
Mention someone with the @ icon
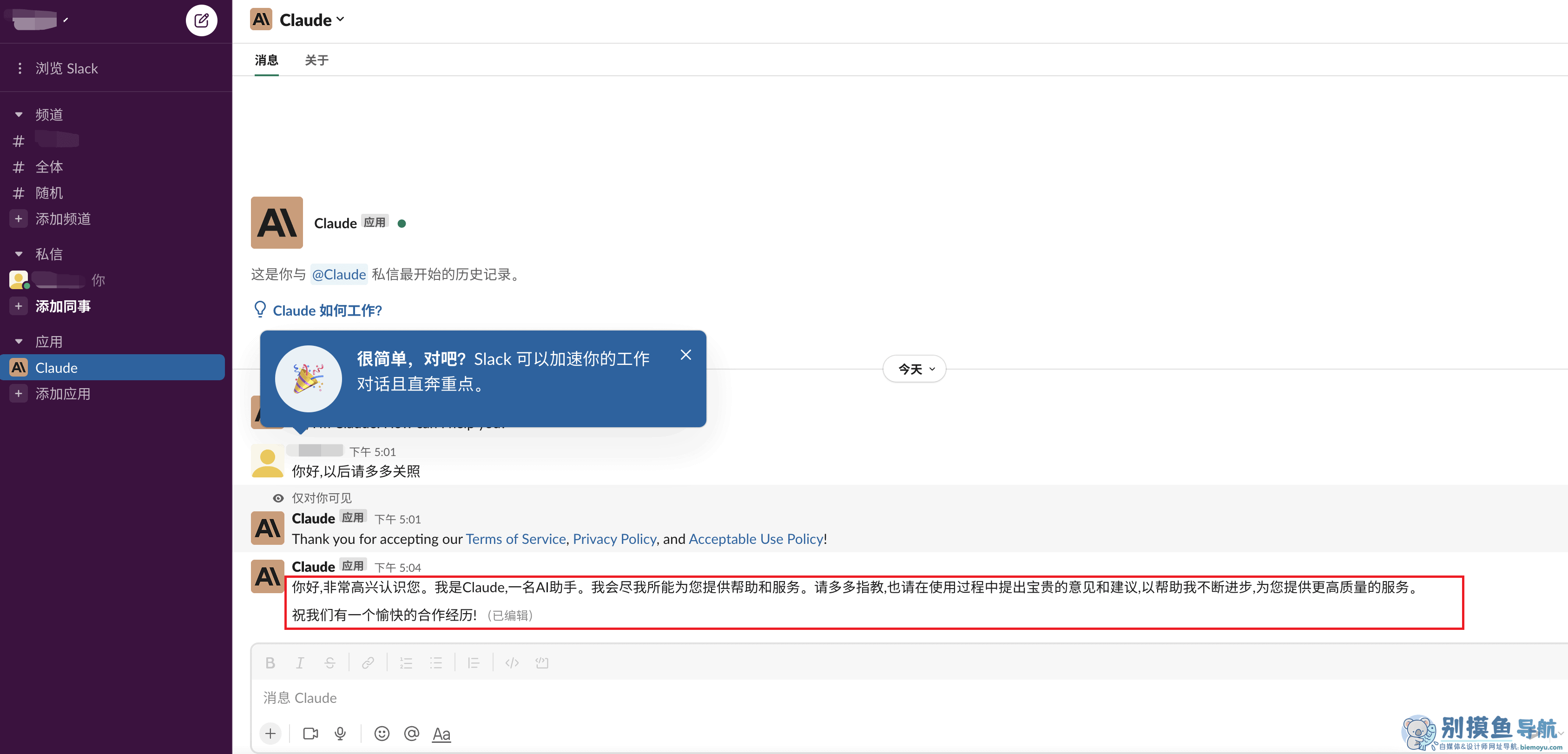411,733
